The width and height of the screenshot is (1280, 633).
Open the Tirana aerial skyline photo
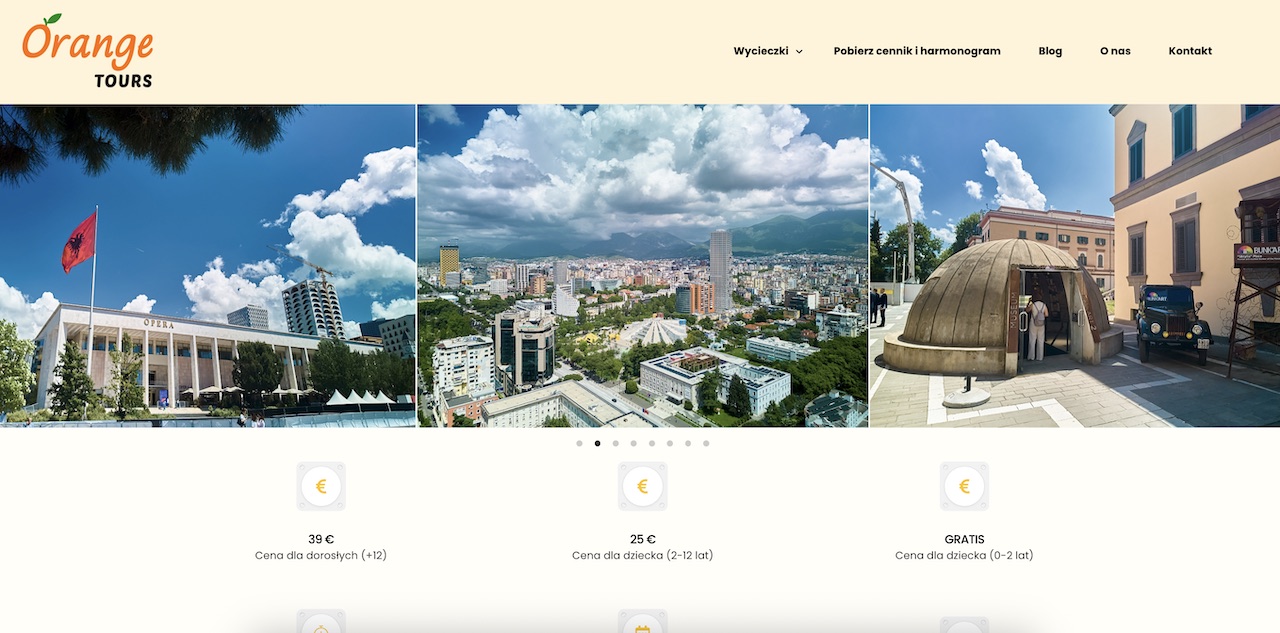click(643, 266)
